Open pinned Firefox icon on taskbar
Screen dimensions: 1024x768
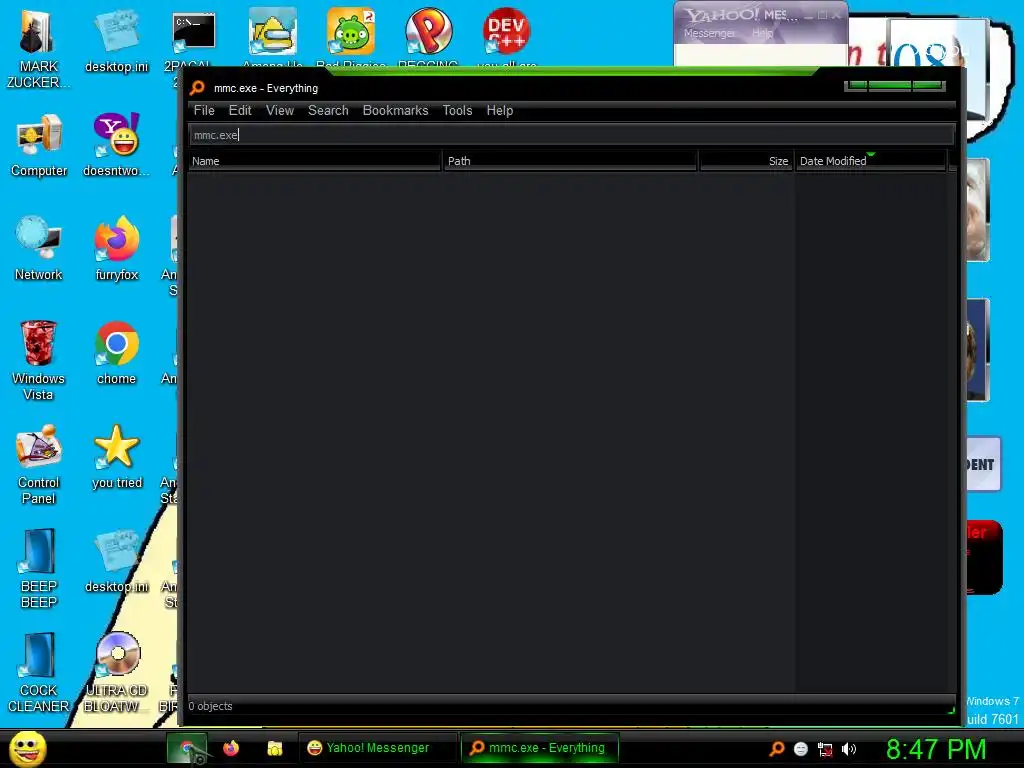pyautogui.click(x=231, y=748)
